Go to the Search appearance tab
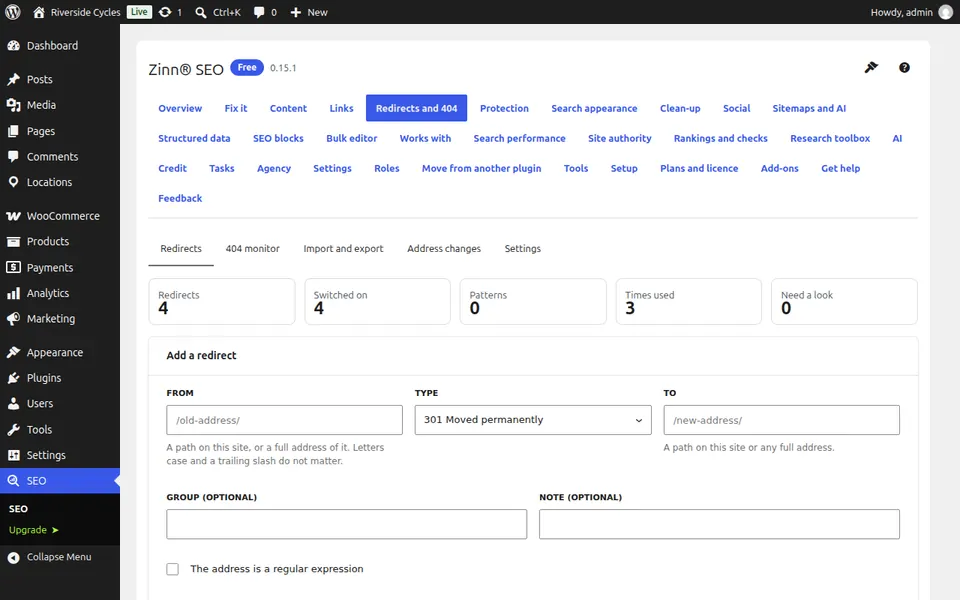Image resolution: width=960 pixels, height=600 pixels. pos(594,108)
